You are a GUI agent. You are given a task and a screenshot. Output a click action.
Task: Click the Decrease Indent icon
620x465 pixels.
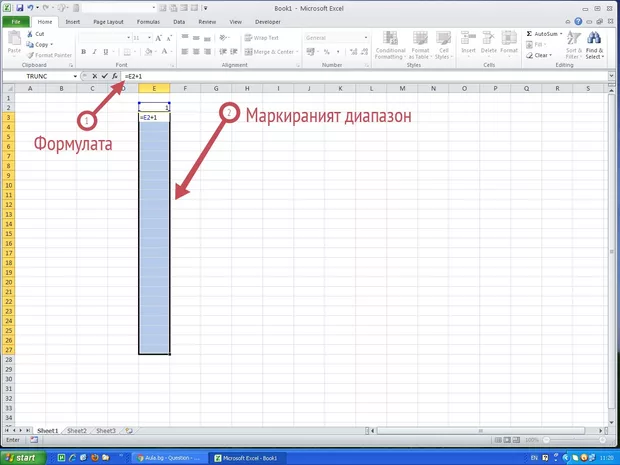pyautogui.click(x=223, y=52)
